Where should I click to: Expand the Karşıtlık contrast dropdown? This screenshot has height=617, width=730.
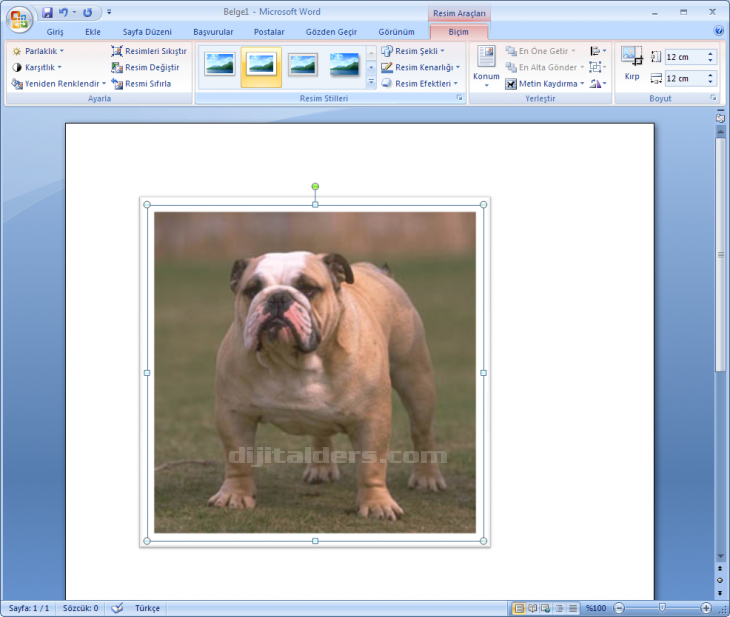(x=37, y=67)
